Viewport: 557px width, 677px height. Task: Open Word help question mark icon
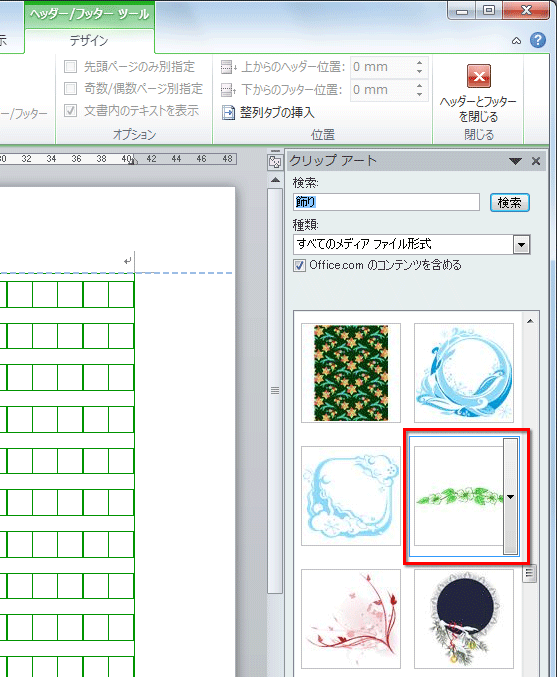point(538,40)
